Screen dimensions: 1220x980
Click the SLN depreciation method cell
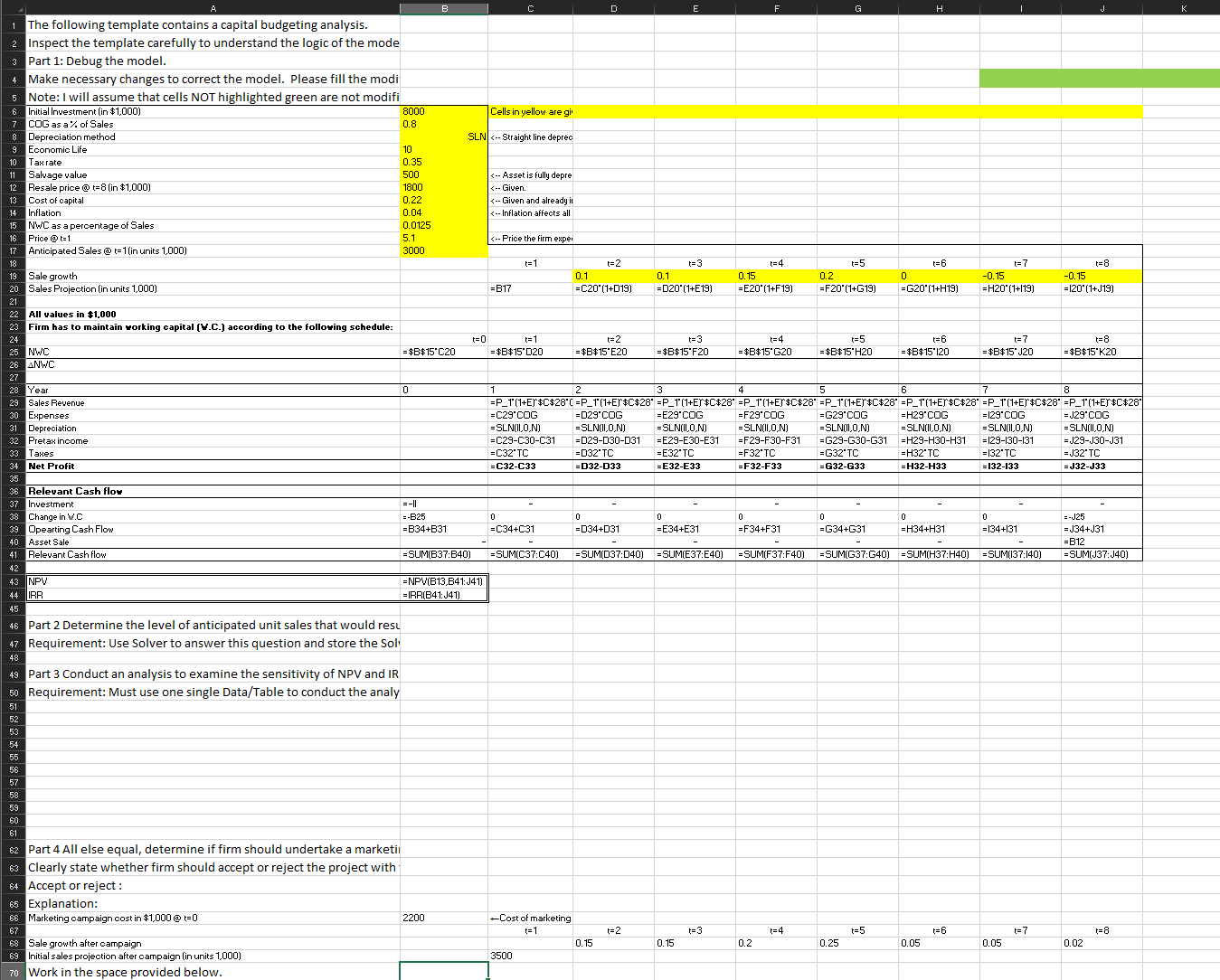pos(444,137)
